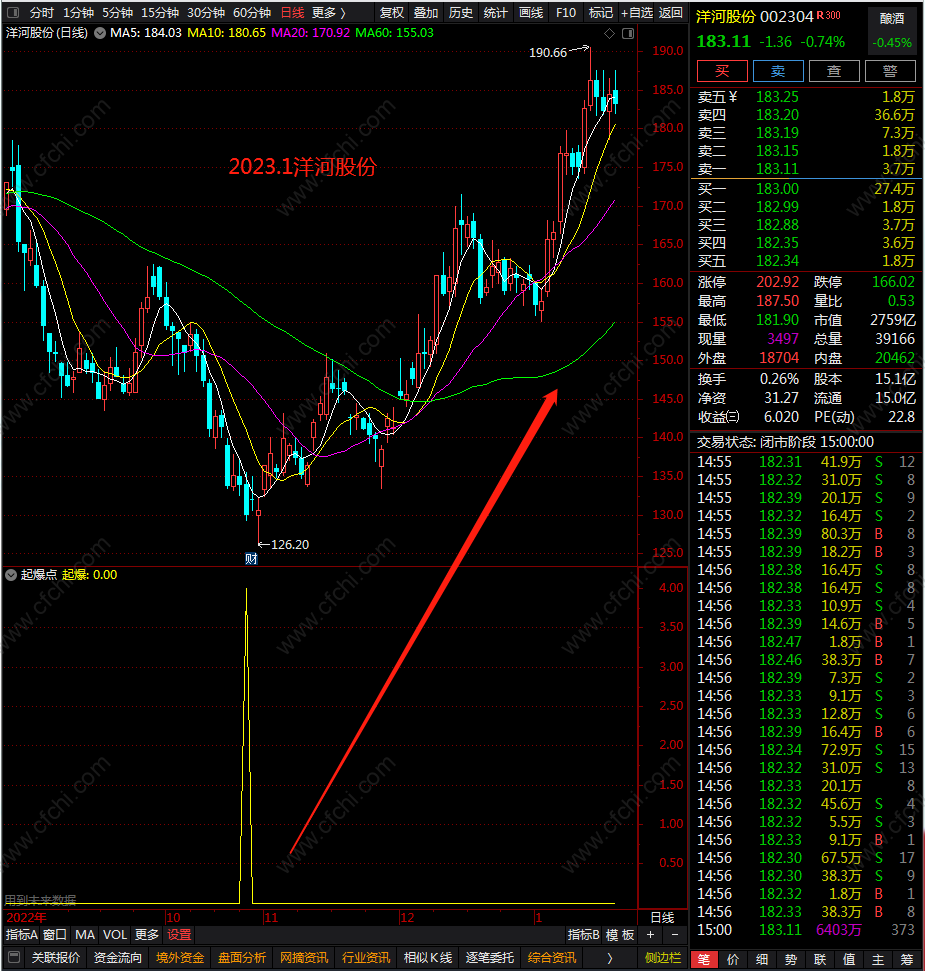Image resolution: width=925 pixels, height=971 pixels.
Task: Select the MA indicator
Action: pos(85,934)
